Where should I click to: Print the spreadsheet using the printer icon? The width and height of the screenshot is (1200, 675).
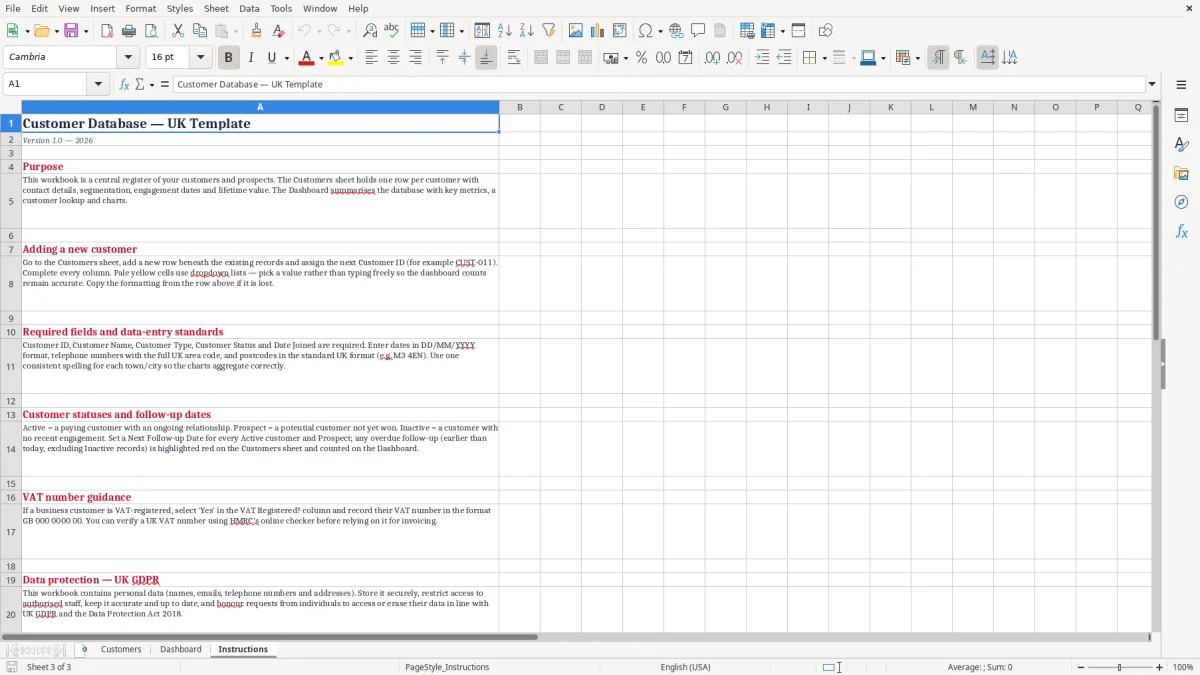(x=129, y=31)
